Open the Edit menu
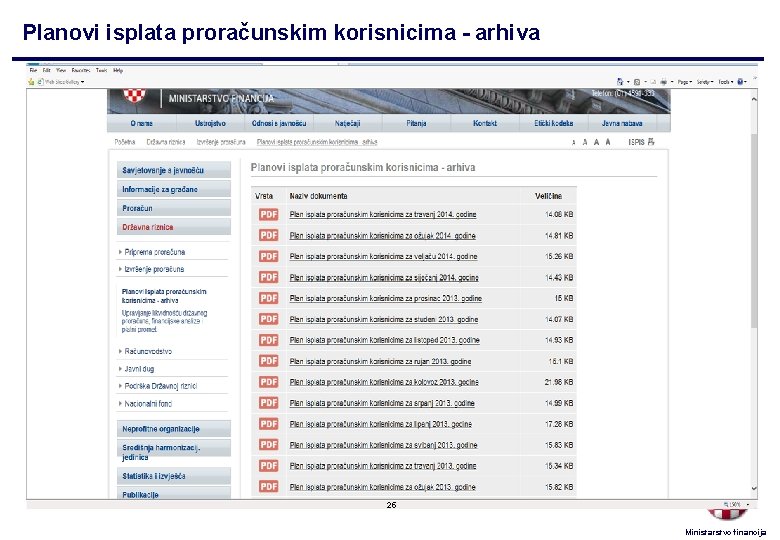The height and width of the screenshot is (540, 780). tap(47, 71)
